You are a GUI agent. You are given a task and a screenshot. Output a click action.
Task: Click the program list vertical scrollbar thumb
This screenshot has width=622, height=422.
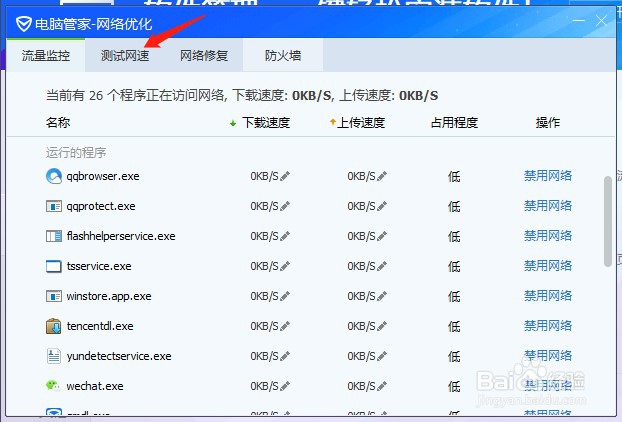(607, 222)
